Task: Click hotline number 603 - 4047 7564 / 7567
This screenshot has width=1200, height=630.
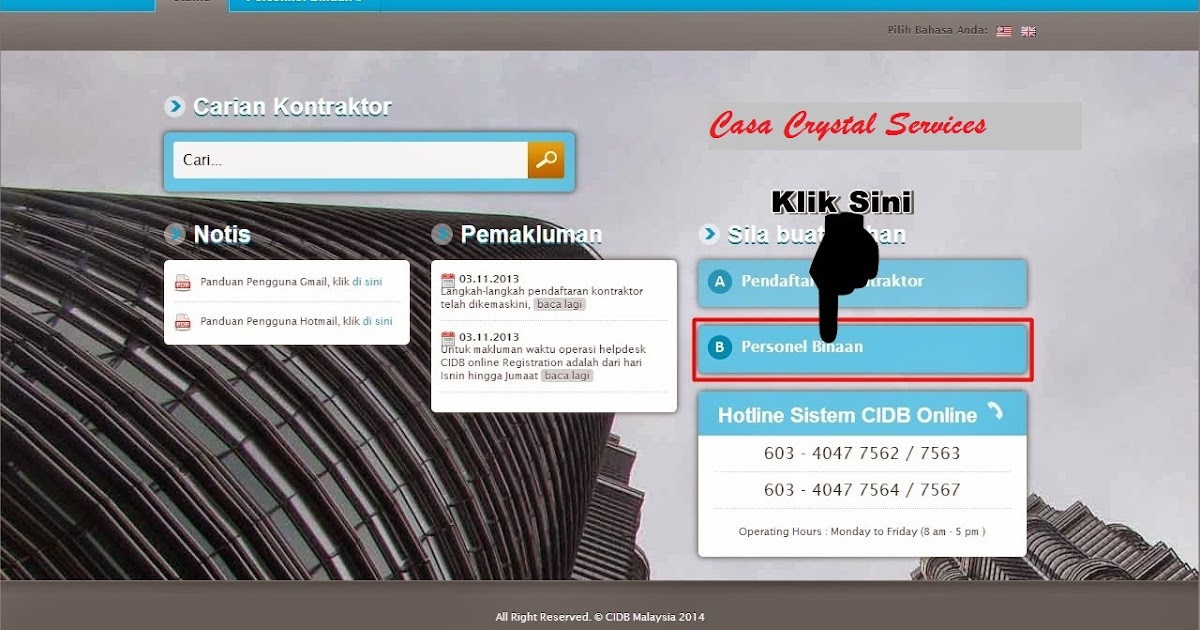Action: coord(862,490)
